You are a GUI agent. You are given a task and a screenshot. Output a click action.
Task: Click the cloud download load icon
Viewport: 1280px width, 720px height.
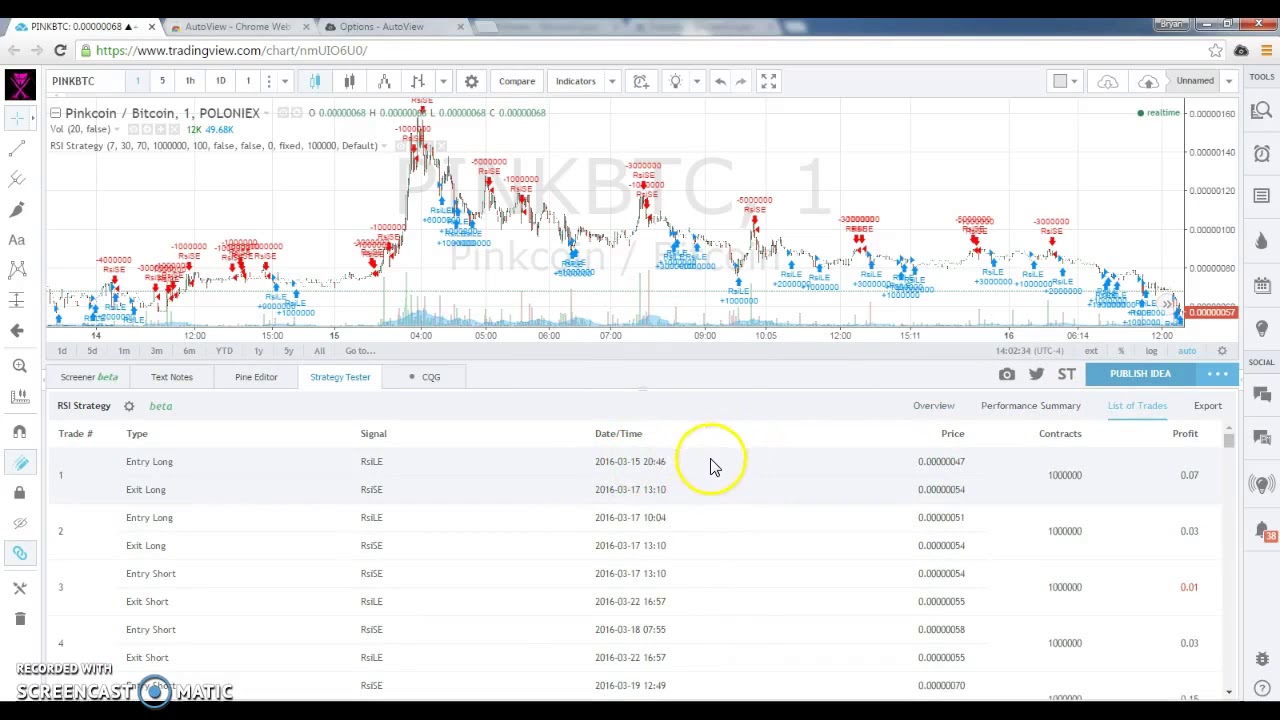(1107, 81)
